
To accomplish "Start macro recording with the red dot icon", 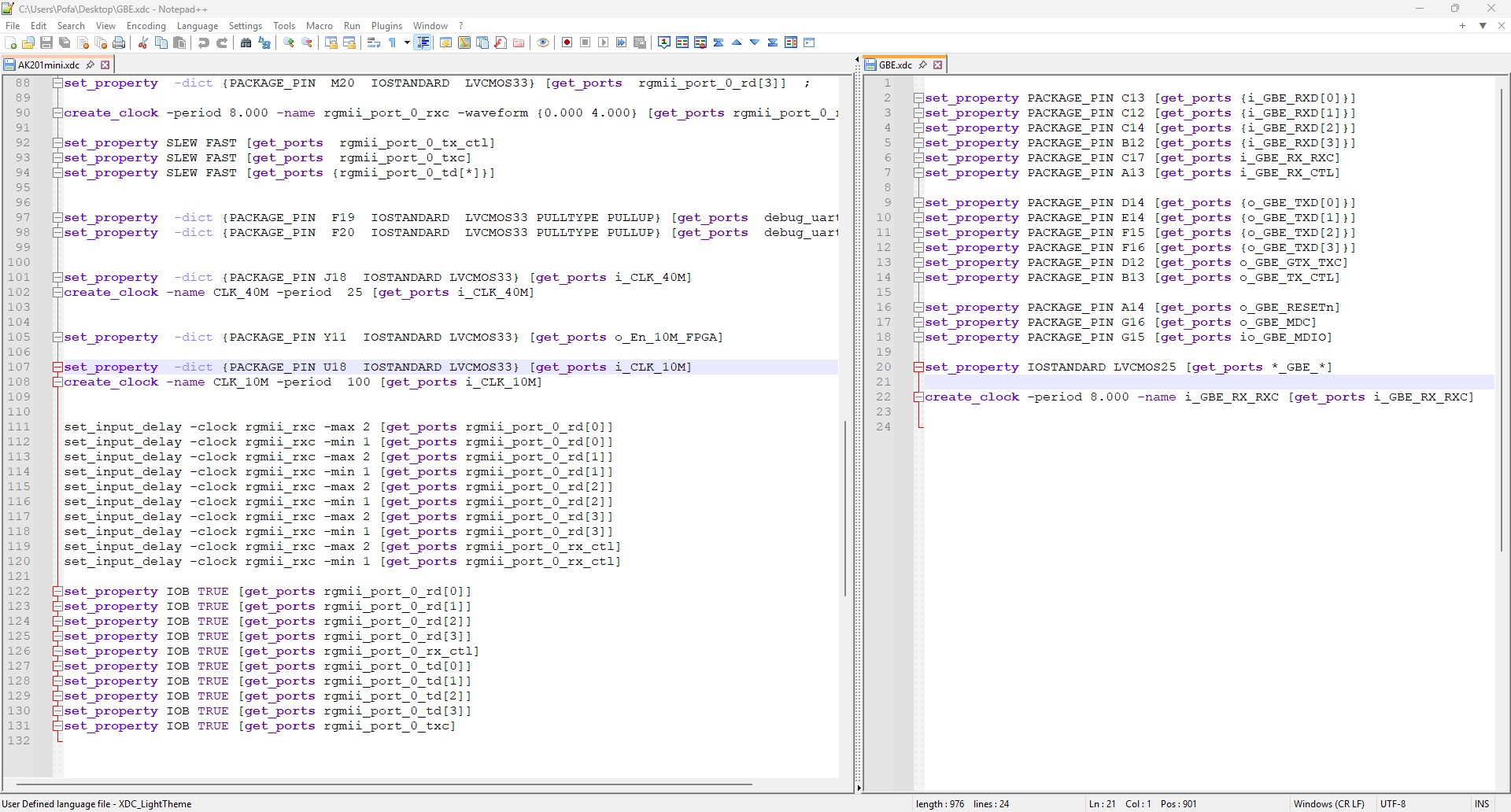I will [x=567, y=42].
